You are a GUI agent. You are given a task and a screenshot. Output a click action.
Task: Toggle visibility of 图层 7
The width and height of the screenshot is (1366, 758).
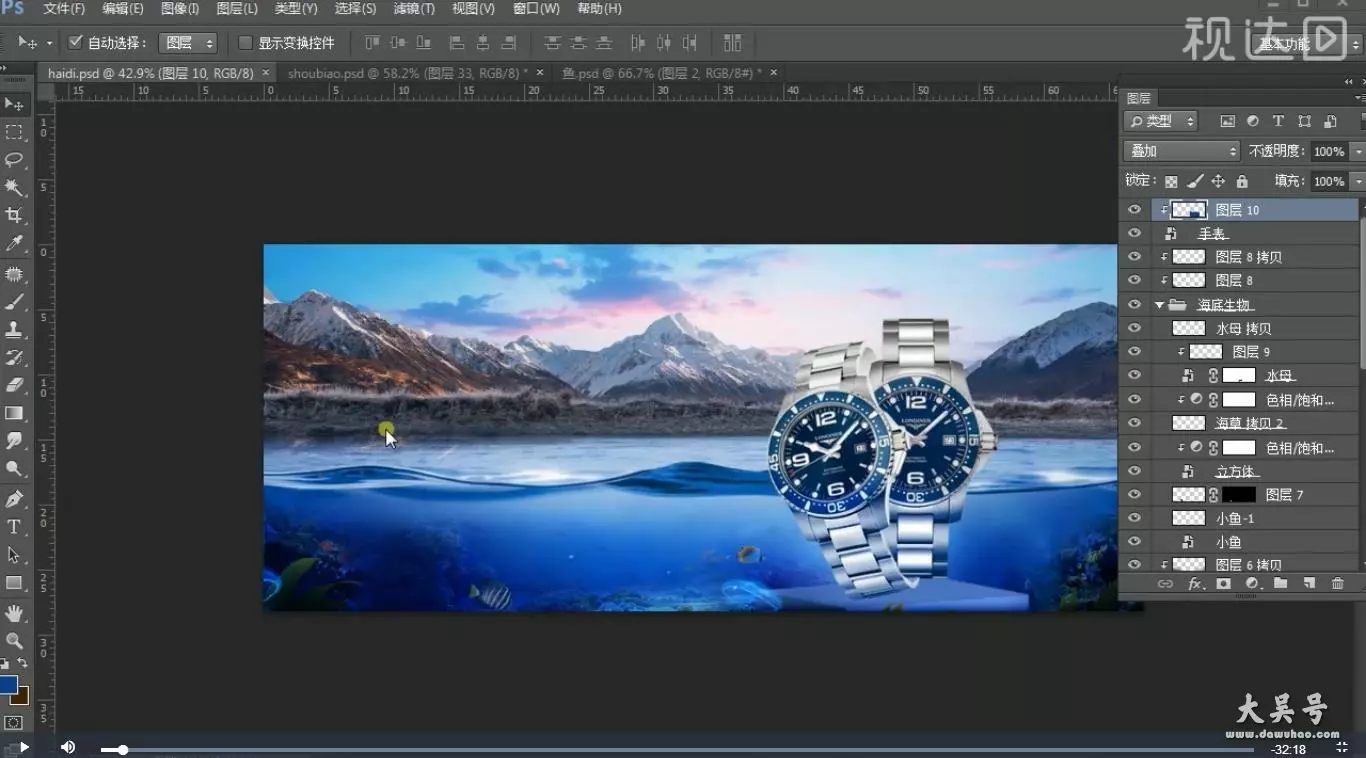[x=1134, y=495]
